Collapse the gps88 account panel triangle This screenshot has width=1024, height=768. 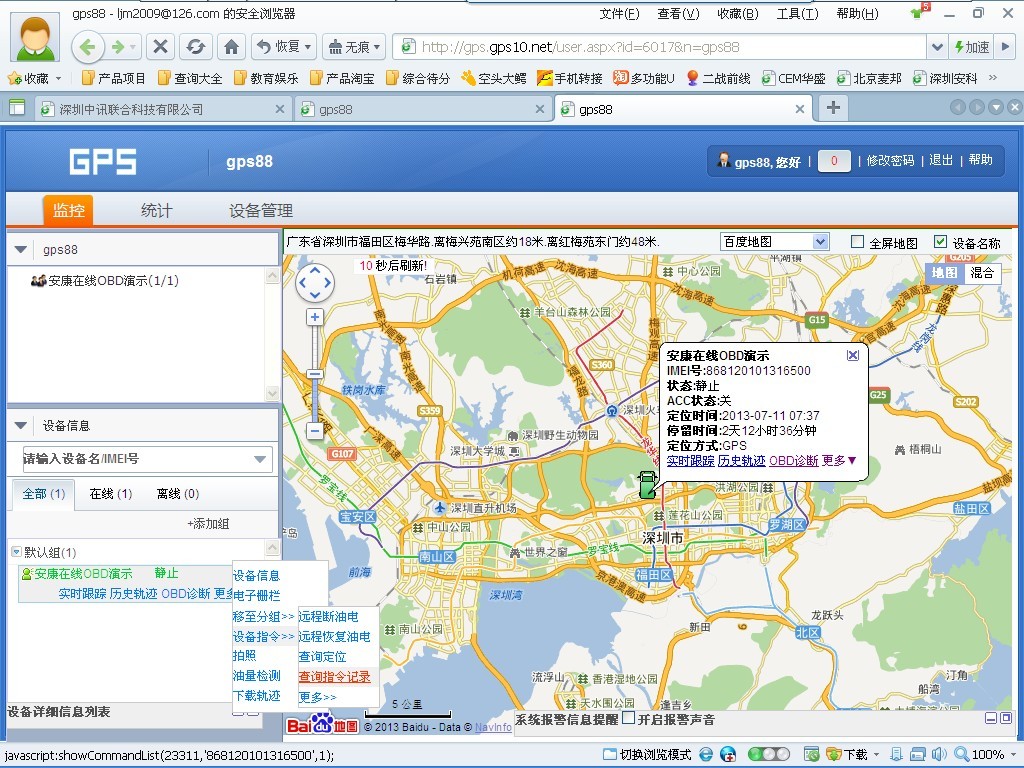click(x=20, y=249)
